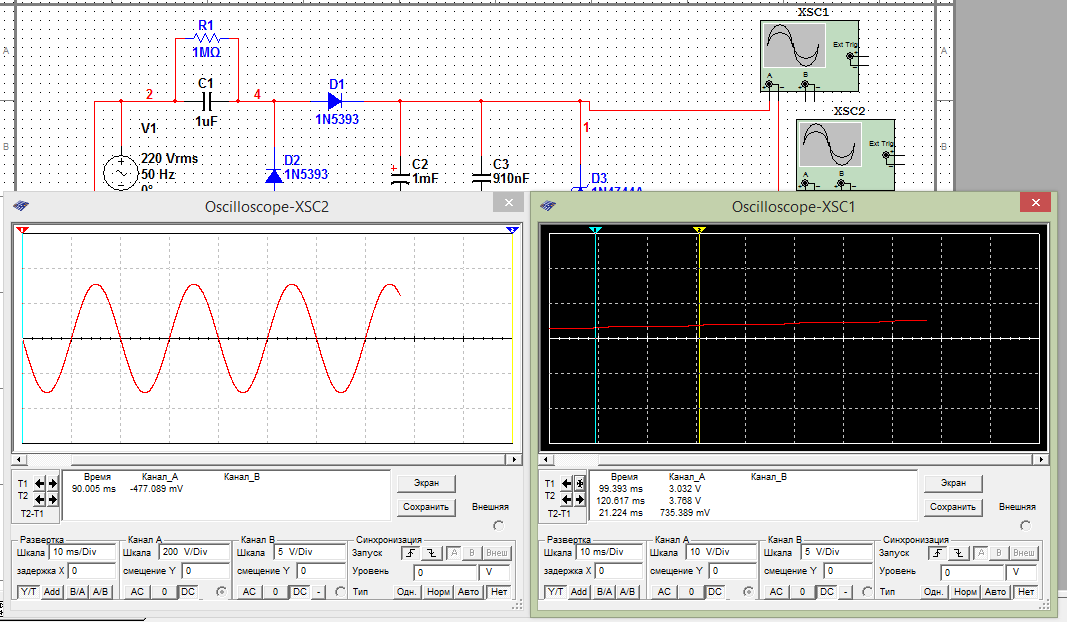Set Channel A to AC coupling in XSC2
This screenshot has width=1067, height=622.
(137, 591)
